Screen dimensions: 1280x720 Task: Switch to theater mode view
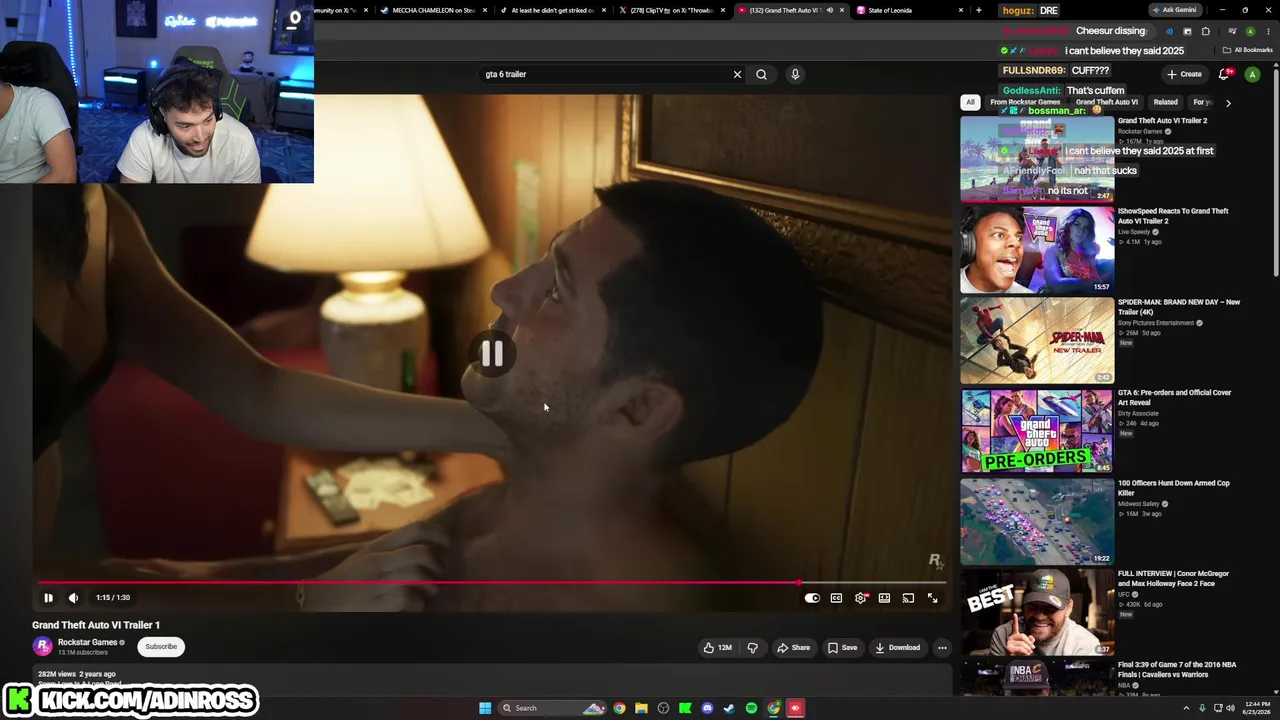tap(884, 598)
